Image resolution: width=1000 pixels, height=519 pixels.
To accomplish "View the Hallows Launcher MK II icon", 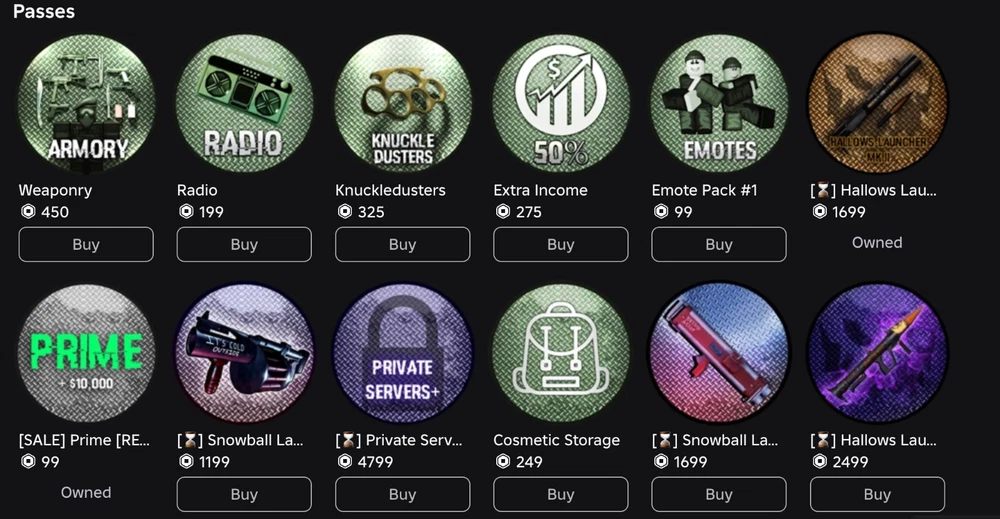I will click(x=877, y=103).
